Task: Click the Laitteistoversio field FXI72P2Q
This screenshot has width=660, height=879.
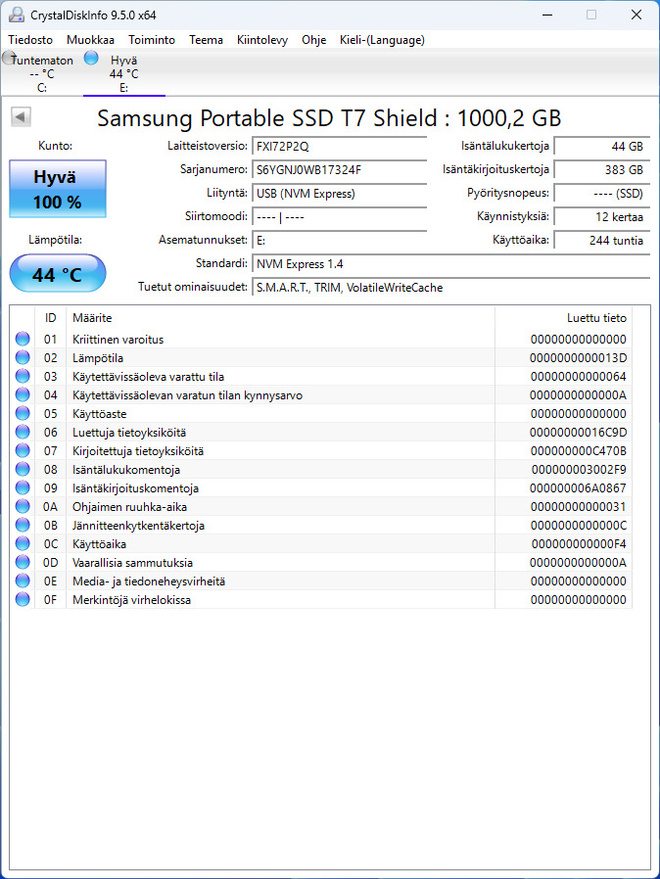Action: point(339,146)
